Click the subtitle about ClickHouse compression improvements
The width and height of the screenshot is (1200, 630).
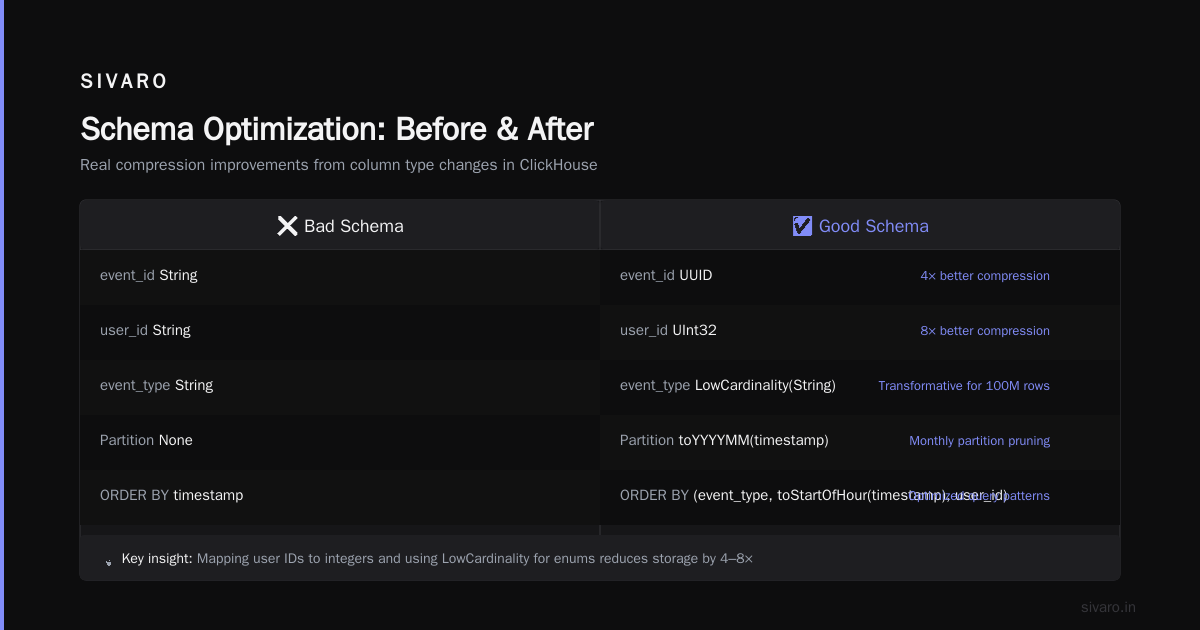coord(339,165)
